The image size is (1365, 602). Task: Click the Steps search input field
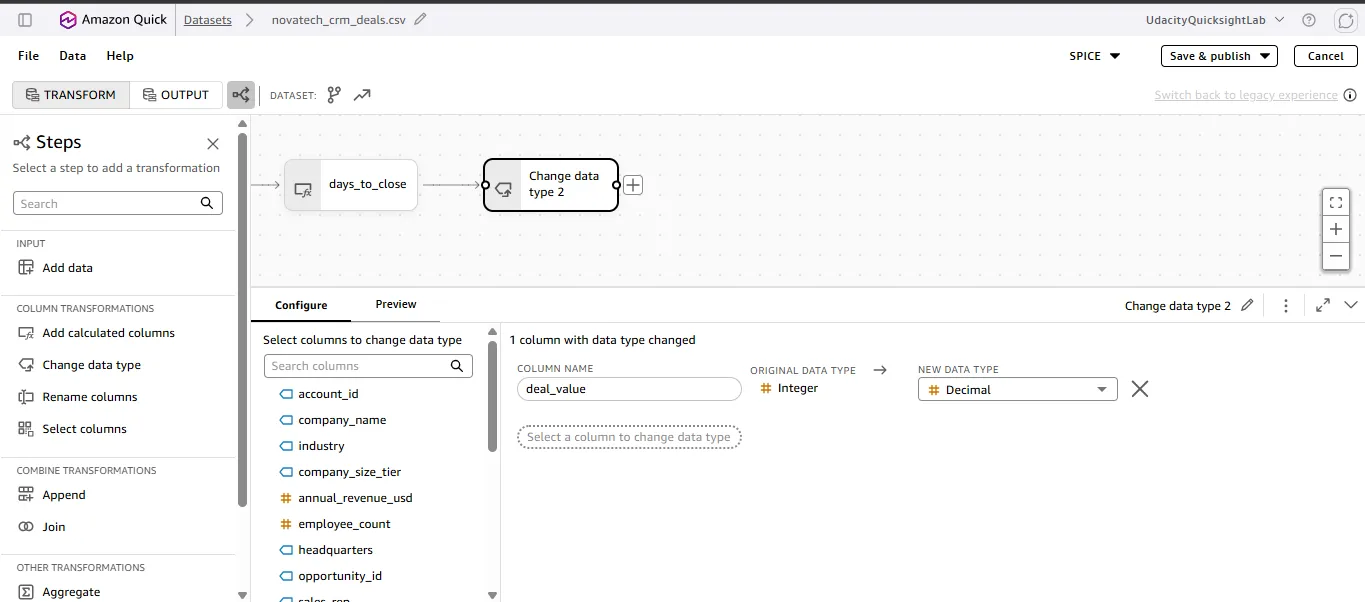[x=118, y=203]
